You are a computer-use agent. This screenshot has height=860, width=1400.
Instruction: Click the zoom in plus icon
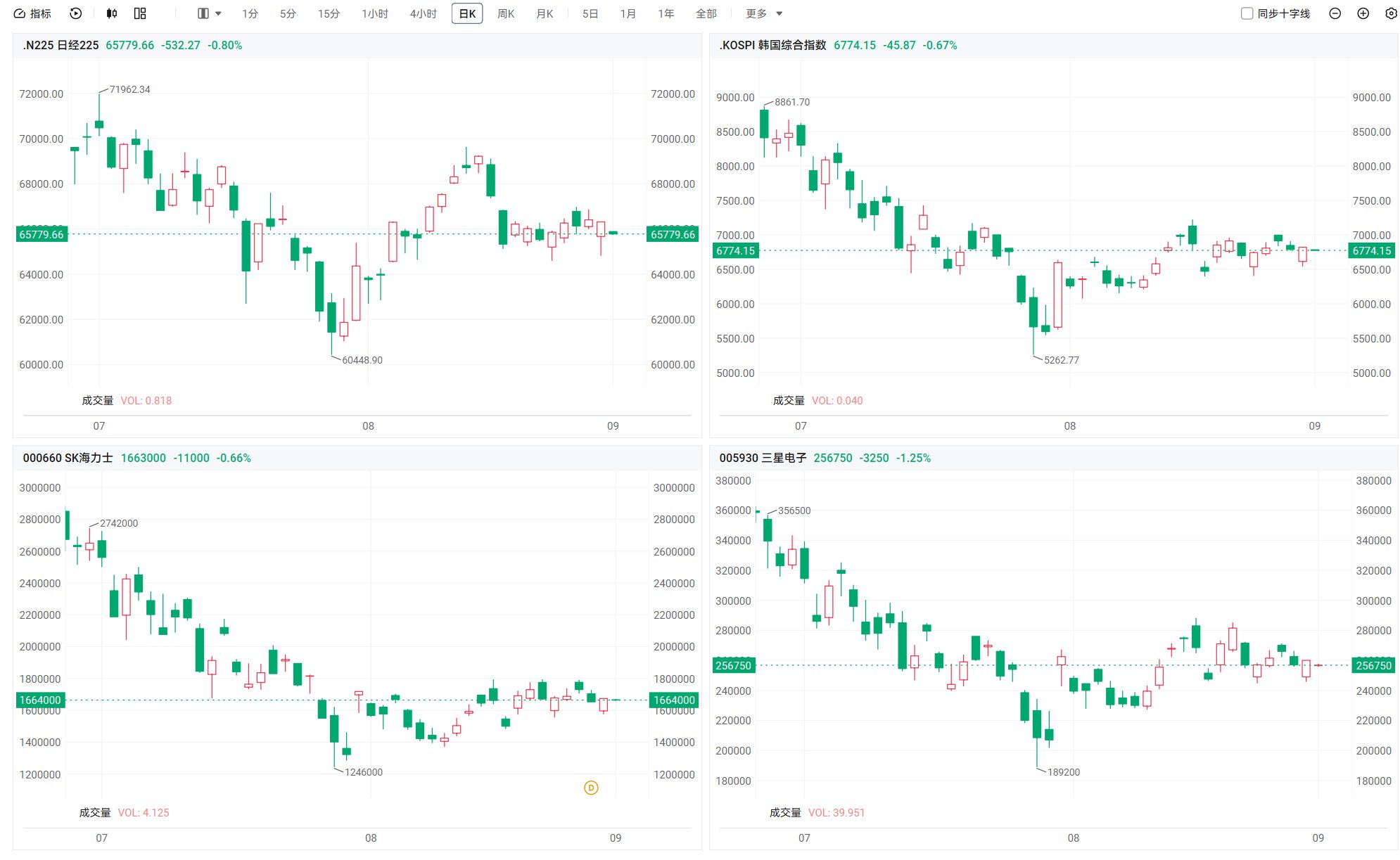click(1363, 13)
